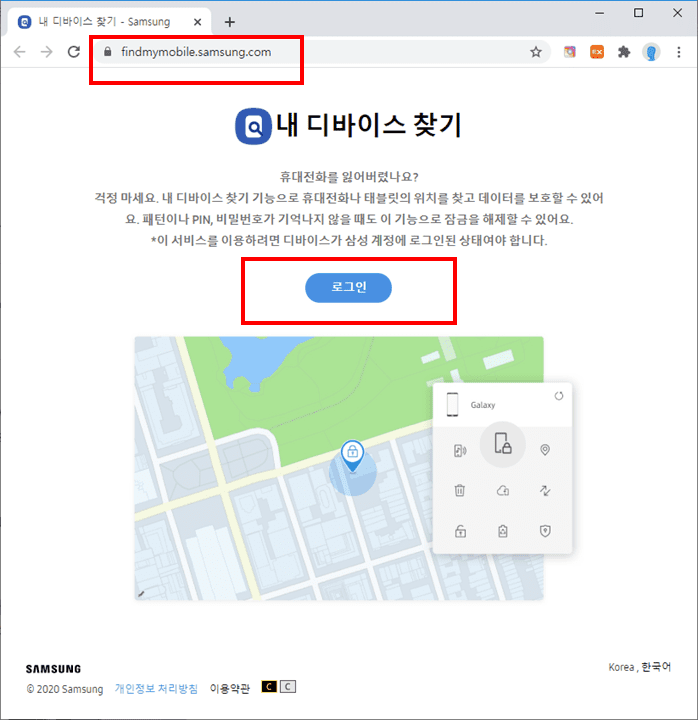Click the 내 디바이스 찾기 heading text
Viewport: 698px width, 720px height.
point(369,125)
